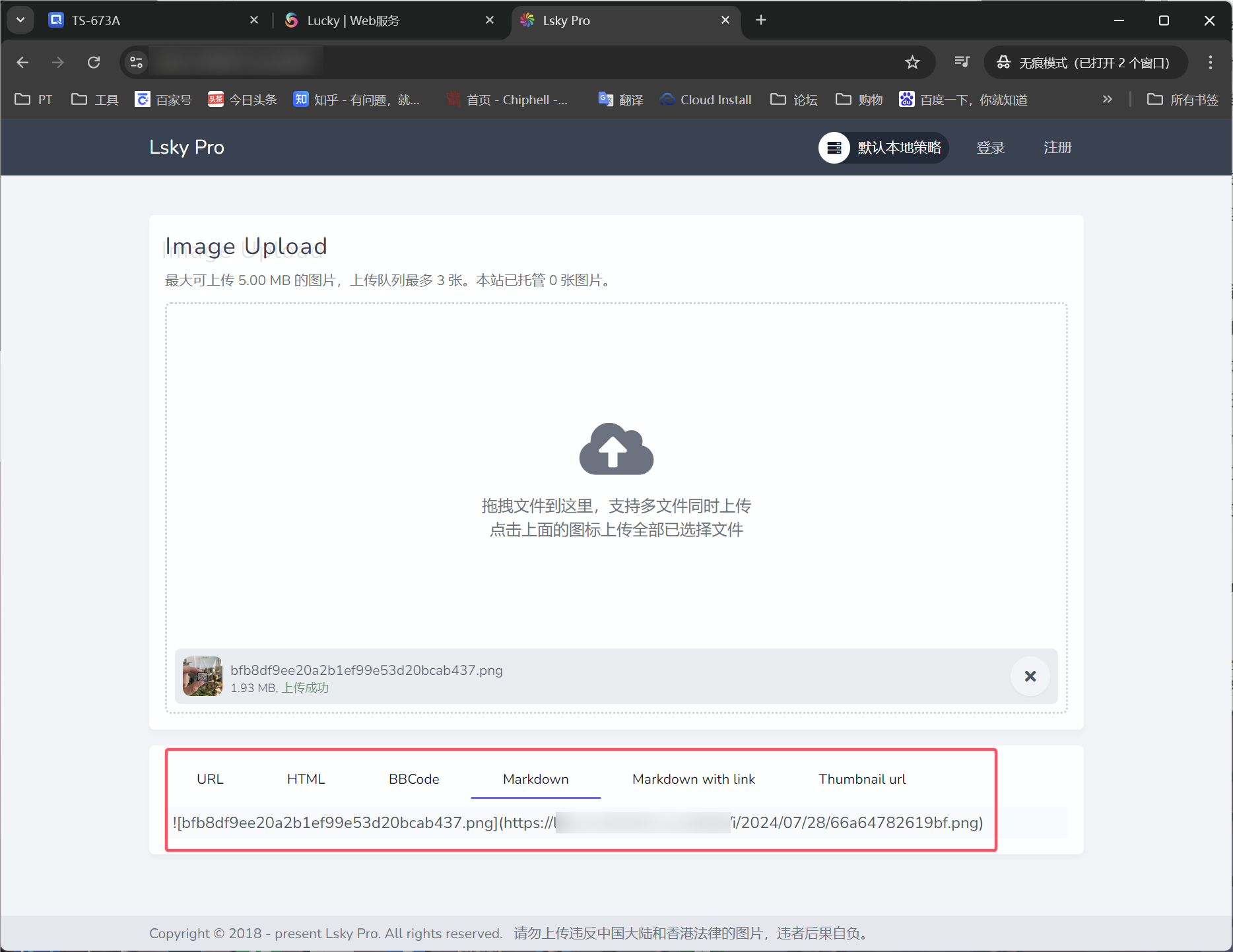Open site information icon in address bar
The height and width of the screenshot is (952, 1233).
pos(136,63)
